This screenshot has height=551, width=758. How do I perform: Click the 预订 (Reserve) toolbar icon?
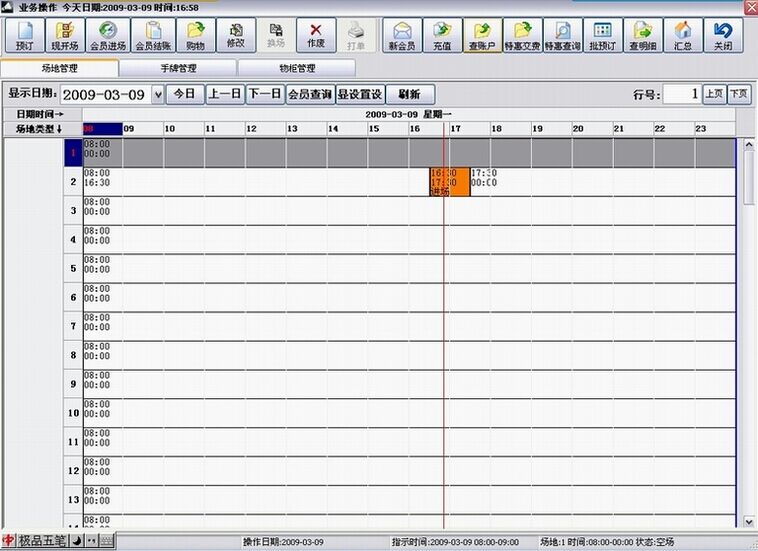coord(22,35)
